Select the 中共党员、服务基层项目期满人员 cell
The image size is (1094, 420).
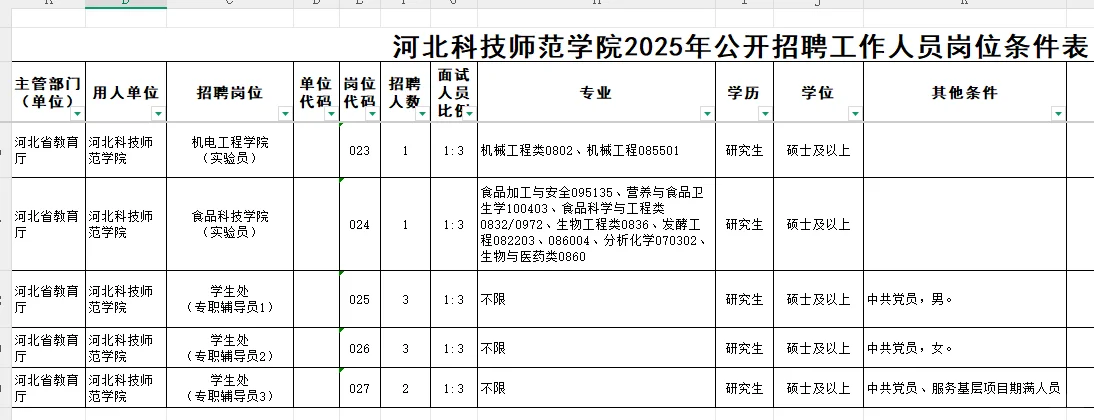pyautogui.click(x=965, y=388)
